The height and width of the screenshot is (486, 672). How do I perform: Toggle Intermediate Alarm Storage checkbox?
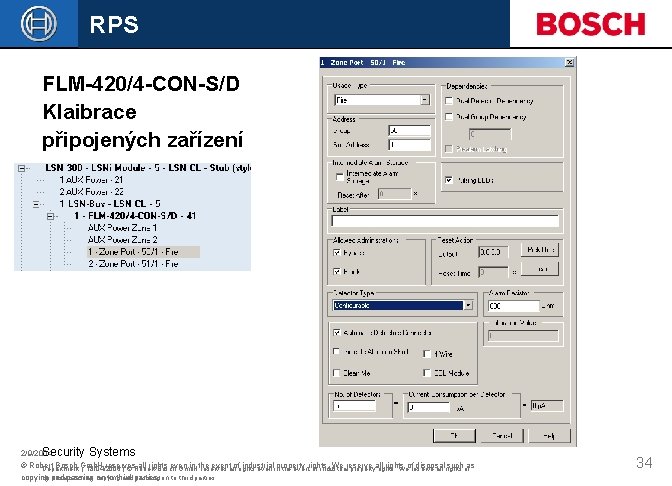[x=339, y=176]
